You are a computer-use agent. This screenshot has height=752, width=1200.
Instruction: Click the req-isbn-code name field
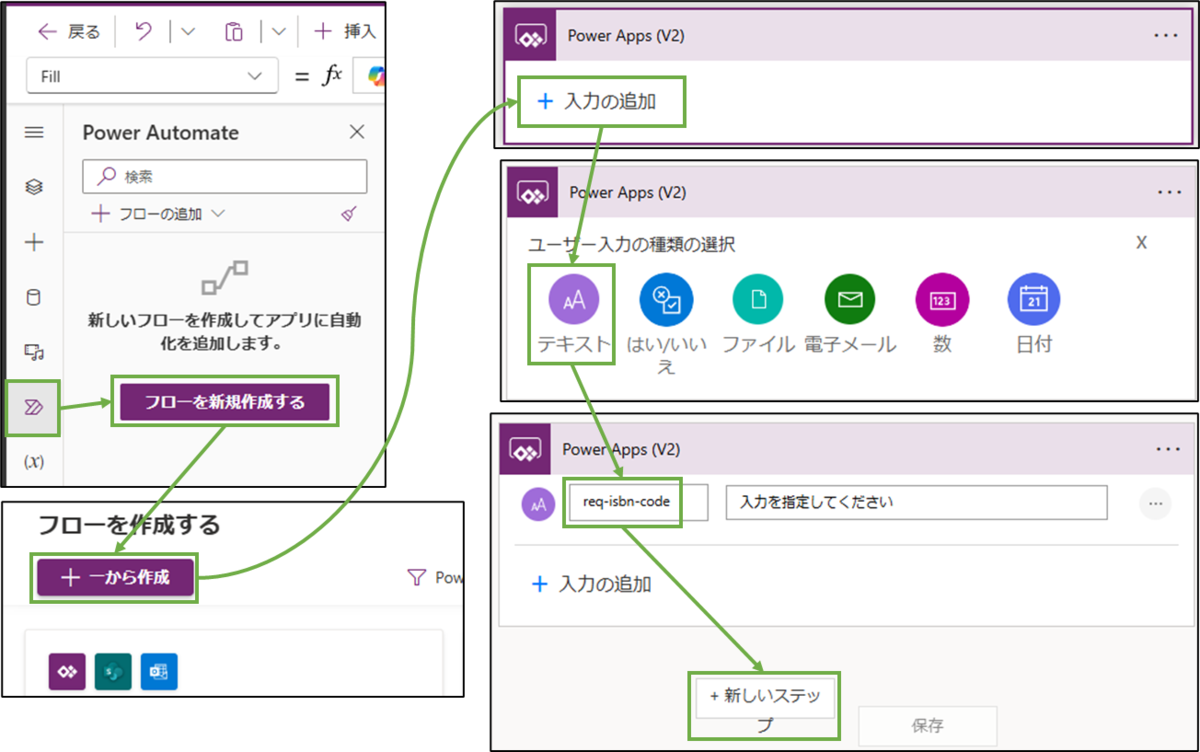(637, 502)
